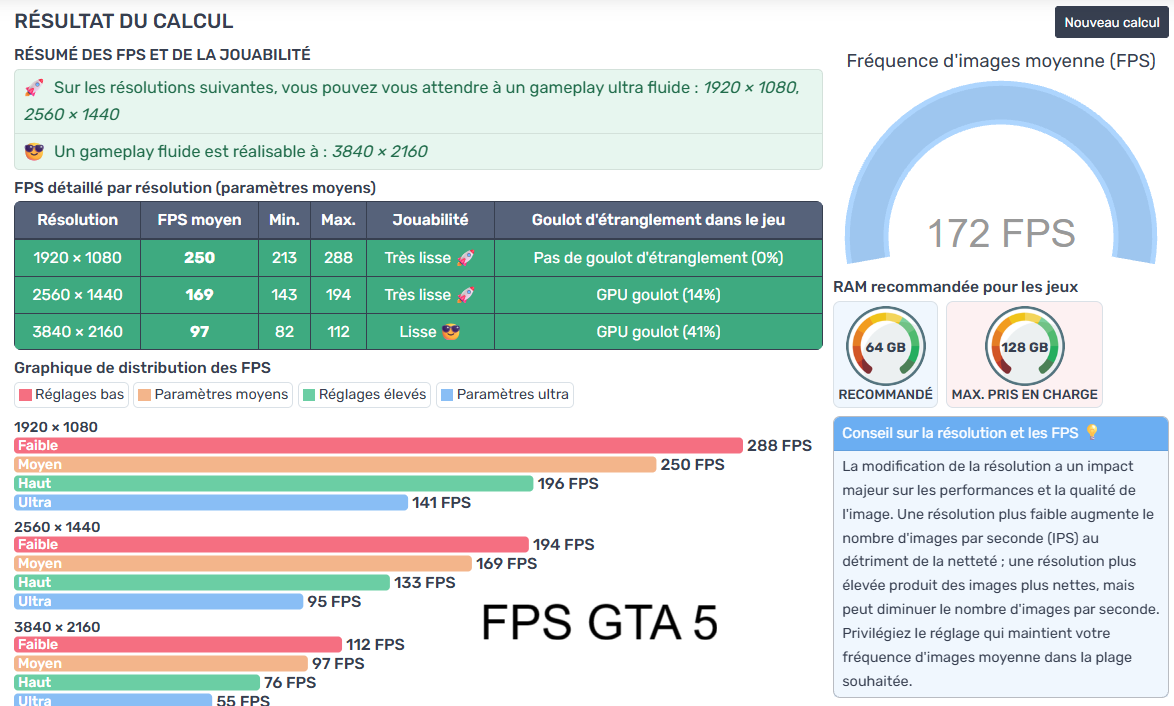Screen dimensions: 1174x706
Task: Click the 95 FPS Ultra bar for 2560 × 1440
Action: tap(158, 602)
